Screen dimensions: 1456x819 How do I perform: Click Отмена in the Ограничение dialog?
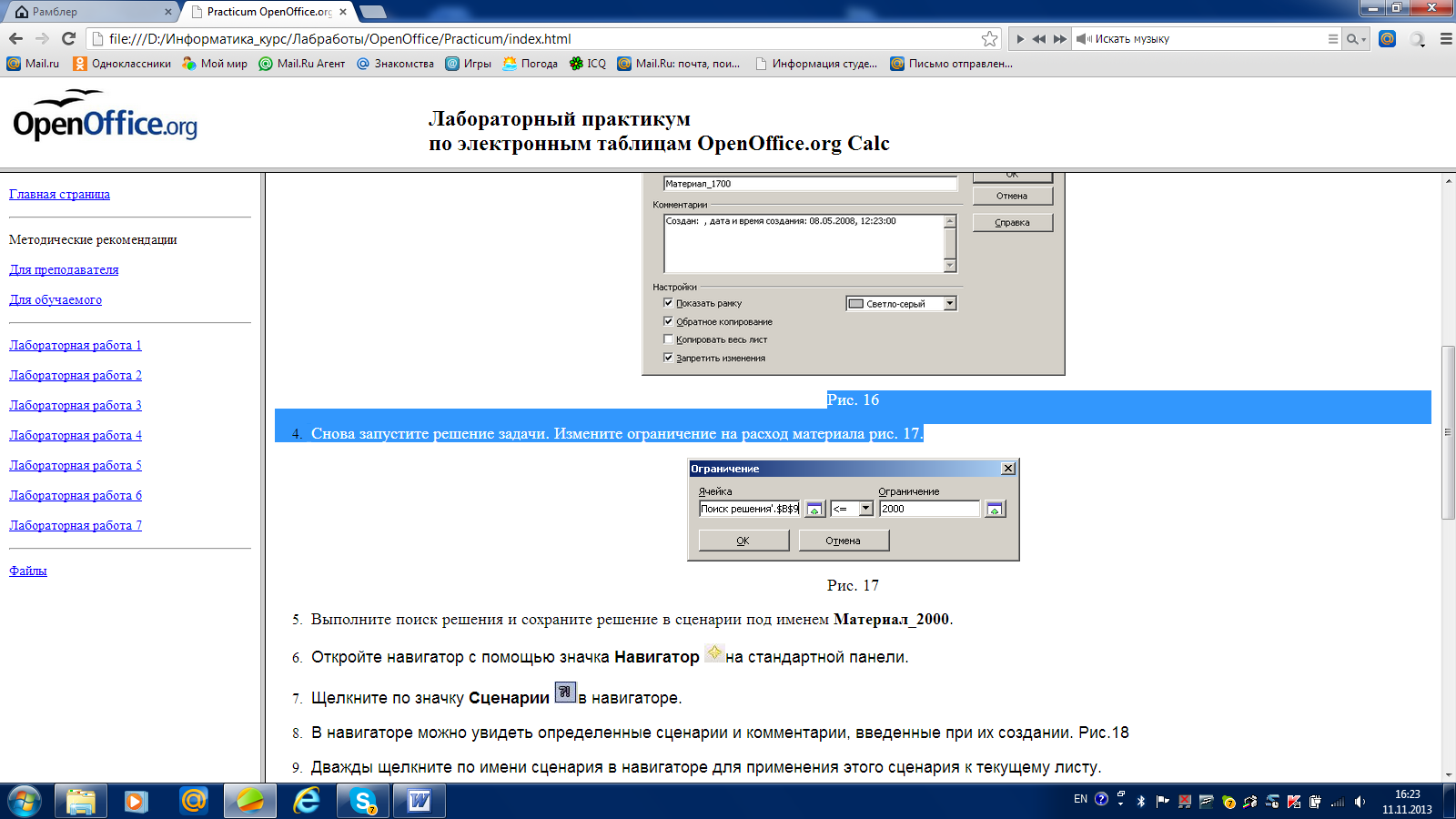point(844,541)
